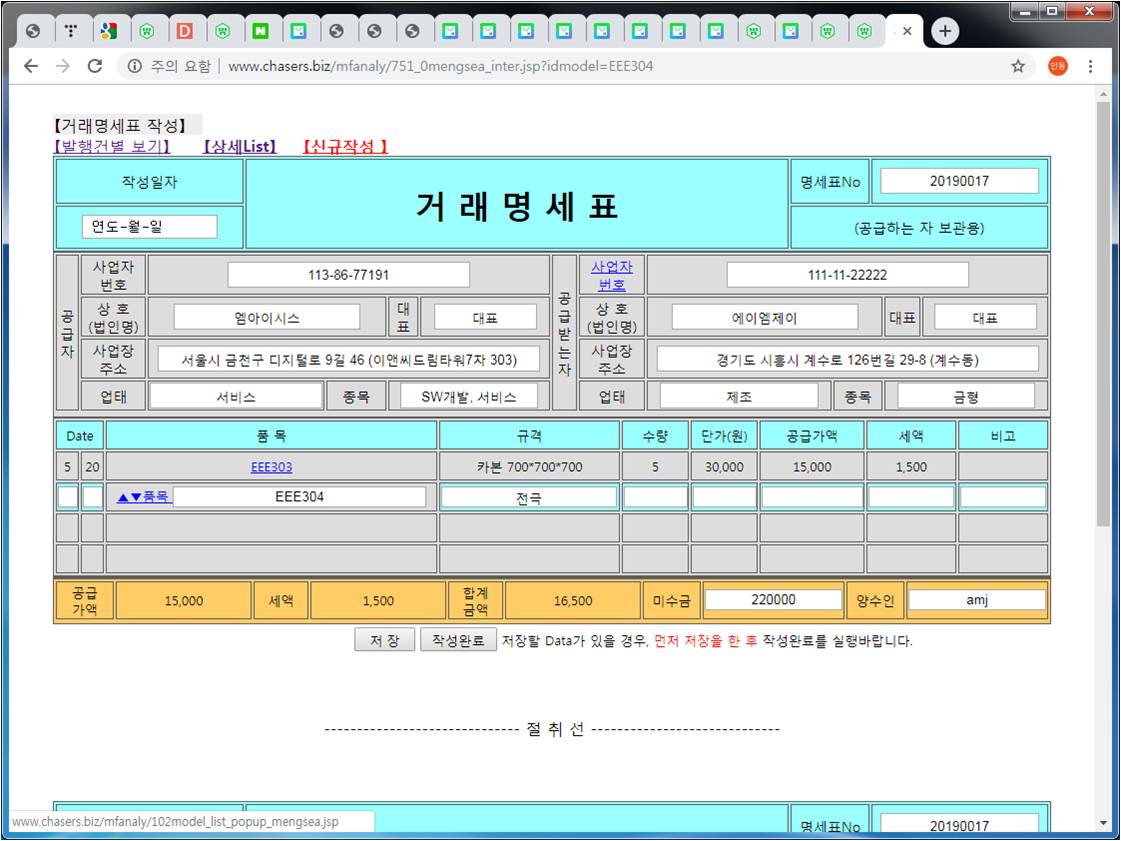Click the address bar URL
Screen dimensions: 1121x841
click(x=440, y=66)
